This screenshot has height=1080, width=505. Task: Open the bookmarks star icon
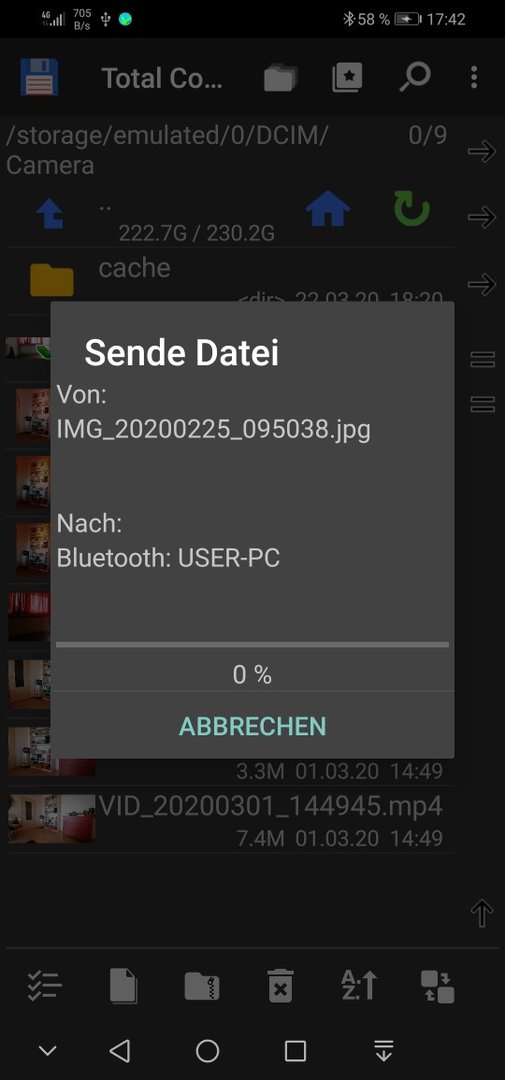coord(347,78)
